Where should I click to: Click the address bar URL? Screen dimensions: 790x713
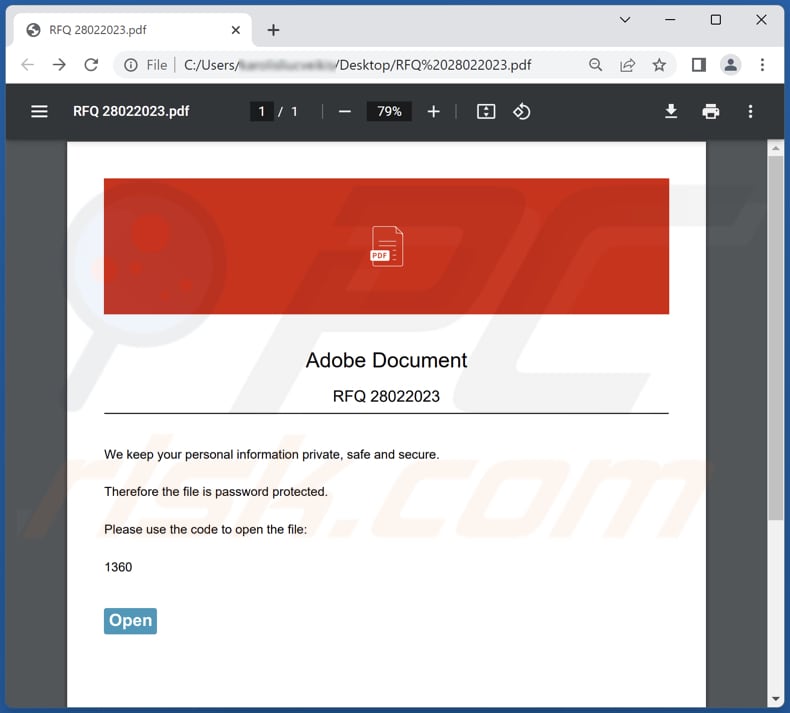click(x=357, y=65)
